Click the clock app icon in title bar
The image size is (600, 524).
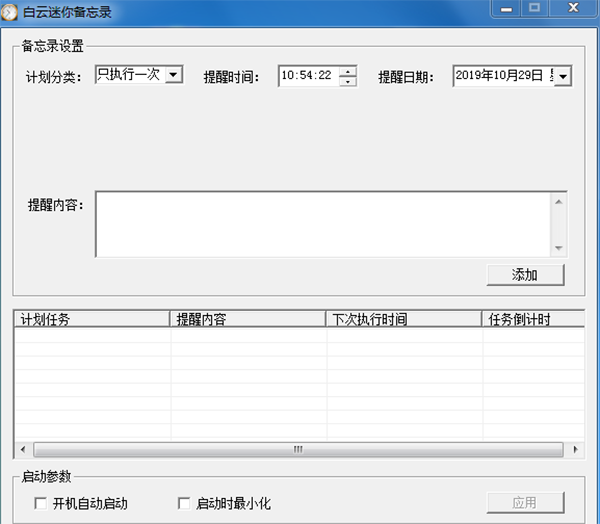[9, 12]
